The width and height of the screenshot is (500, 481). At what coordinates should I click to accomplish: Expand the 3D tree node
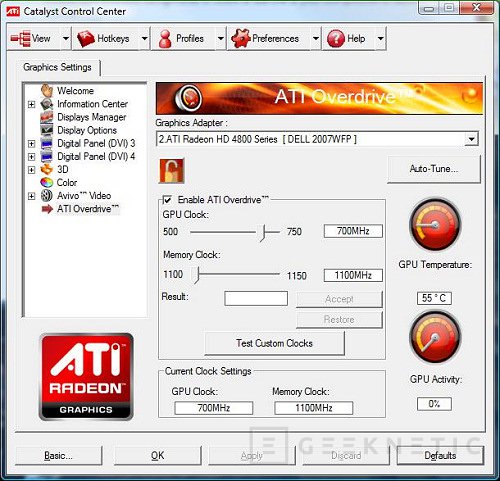tap(32, 170)
